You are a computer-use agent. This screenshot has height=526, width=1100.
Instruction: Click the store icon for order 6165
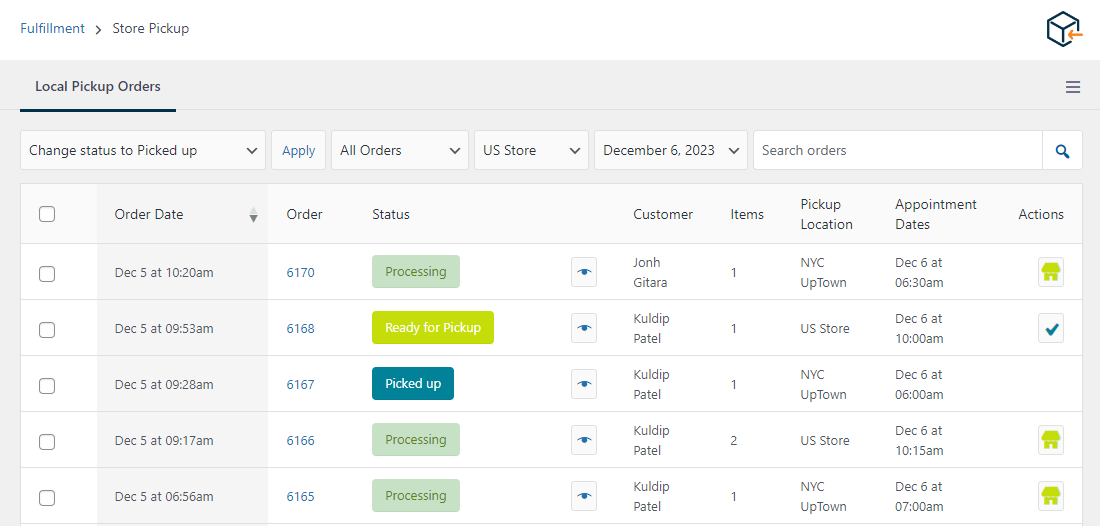(1050, 496)
